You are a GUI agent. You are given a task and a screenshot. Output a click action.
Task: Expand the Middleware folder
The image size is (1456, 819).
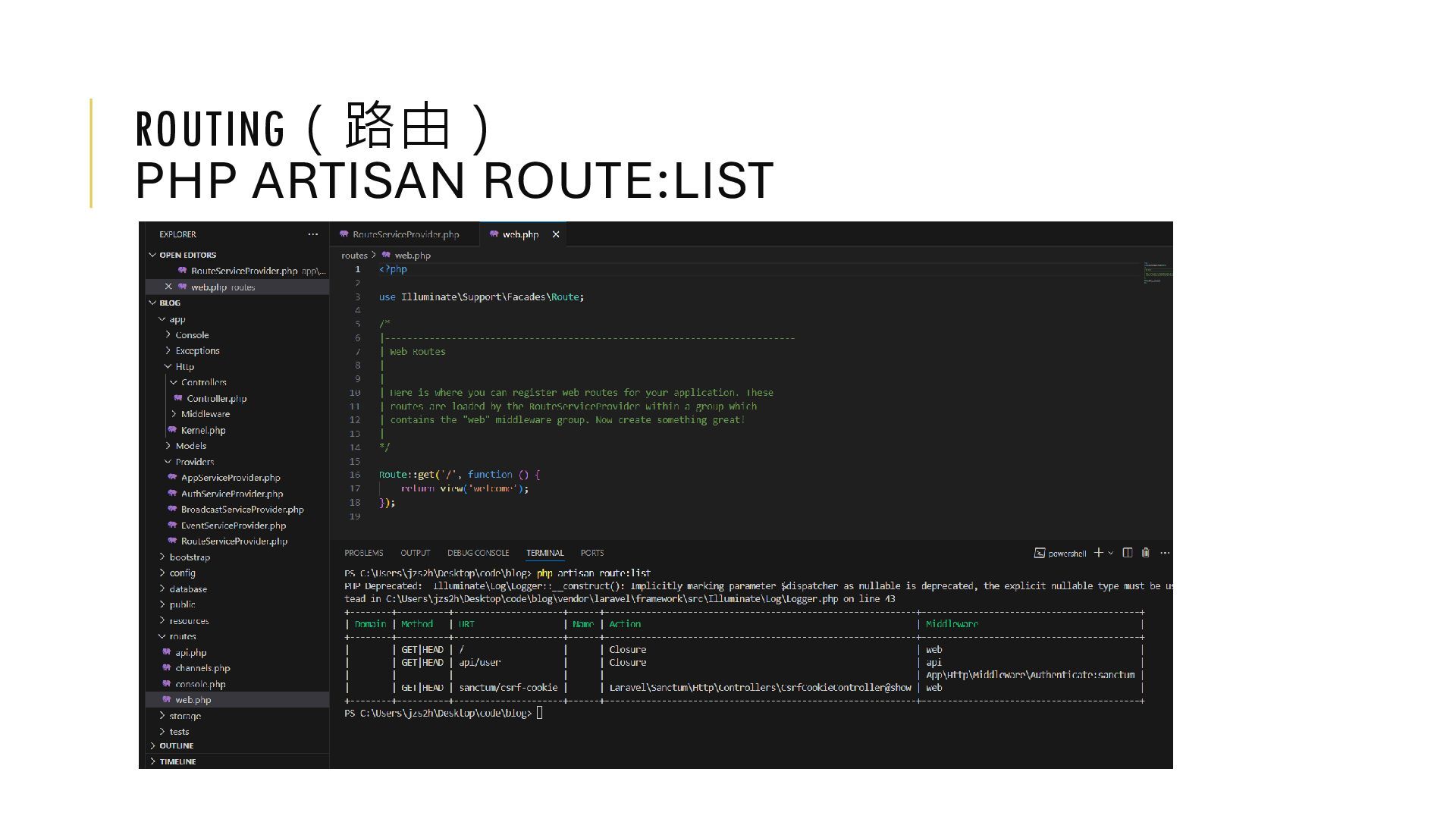click(x=205, y=414)
